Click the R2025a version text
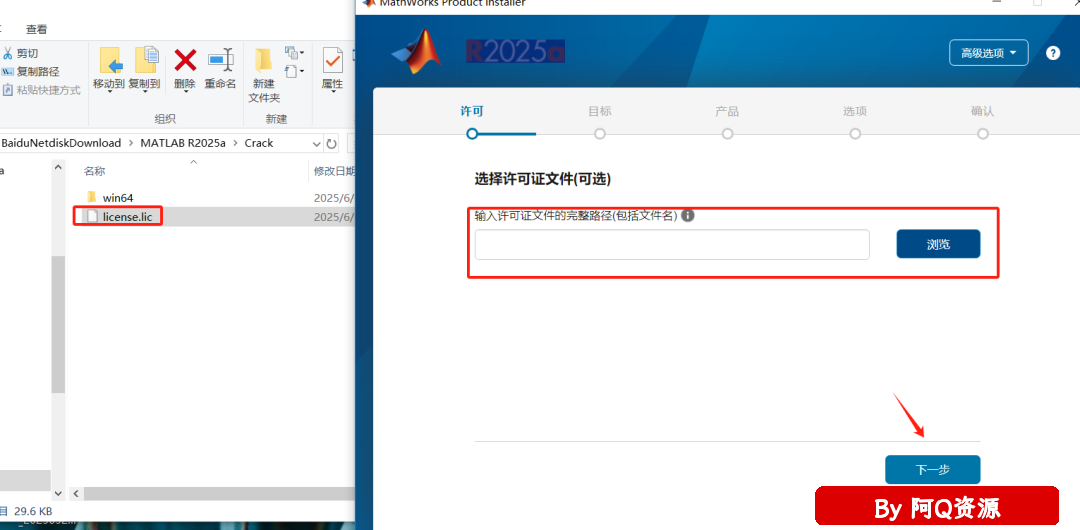1080x530 pixels. pos(515,52)
